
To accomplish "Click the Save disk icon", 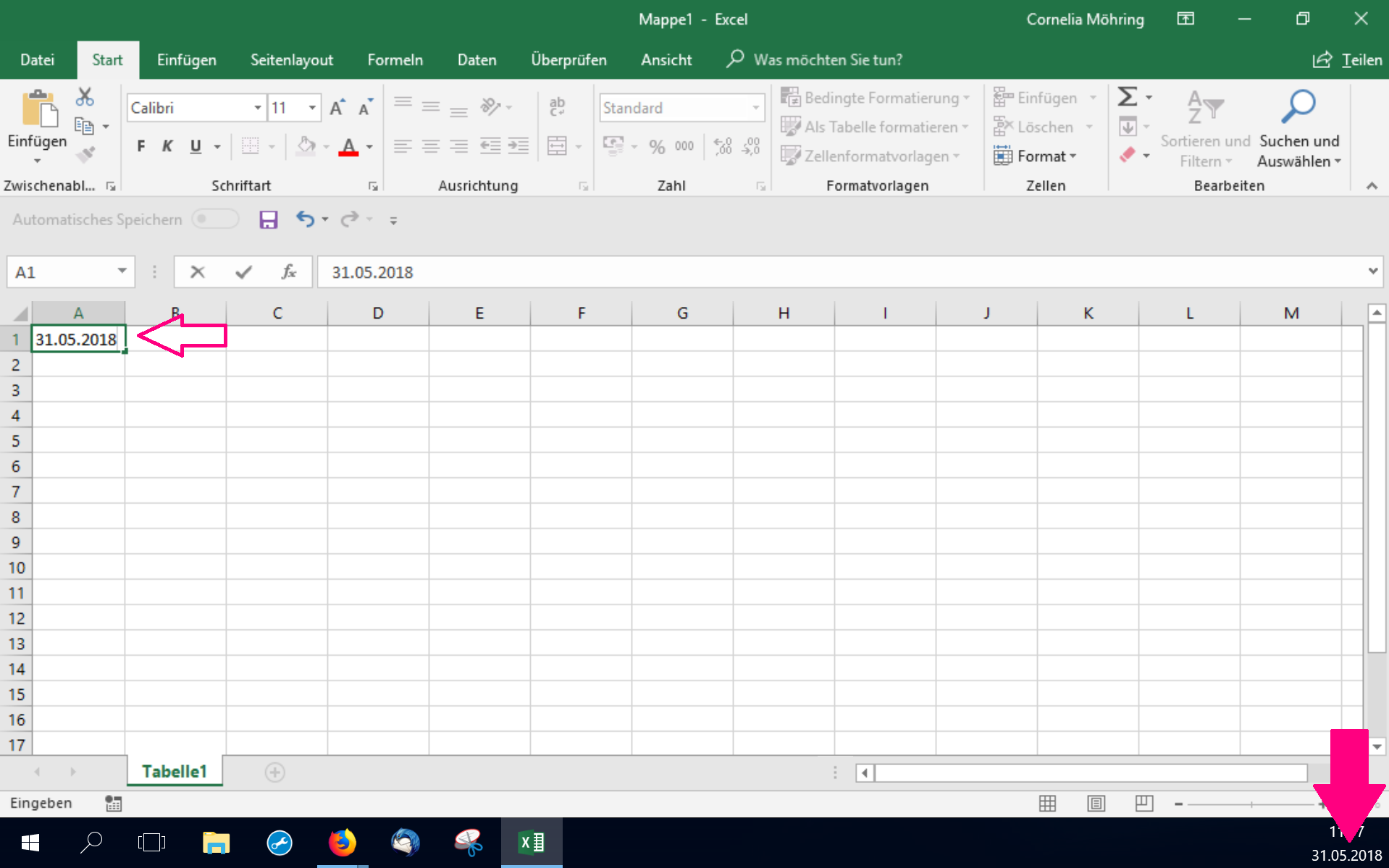I will tap(268, 219).
